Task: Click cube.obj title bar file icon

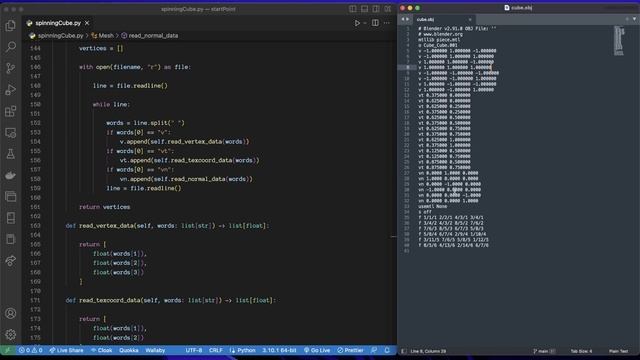Action: (x=507, y=8)
